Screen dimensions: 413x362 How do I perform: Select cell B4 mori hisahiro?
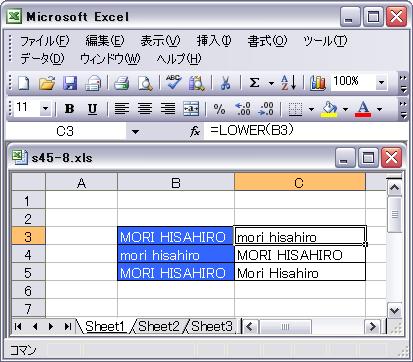(x=176, y=255)
